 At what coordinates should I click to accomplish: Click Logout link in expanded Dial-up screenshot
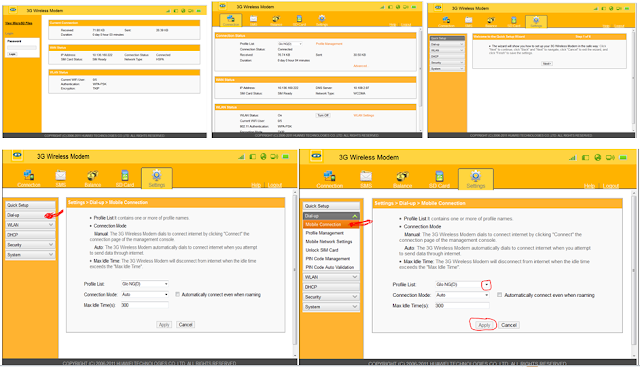tap(611, 186)
